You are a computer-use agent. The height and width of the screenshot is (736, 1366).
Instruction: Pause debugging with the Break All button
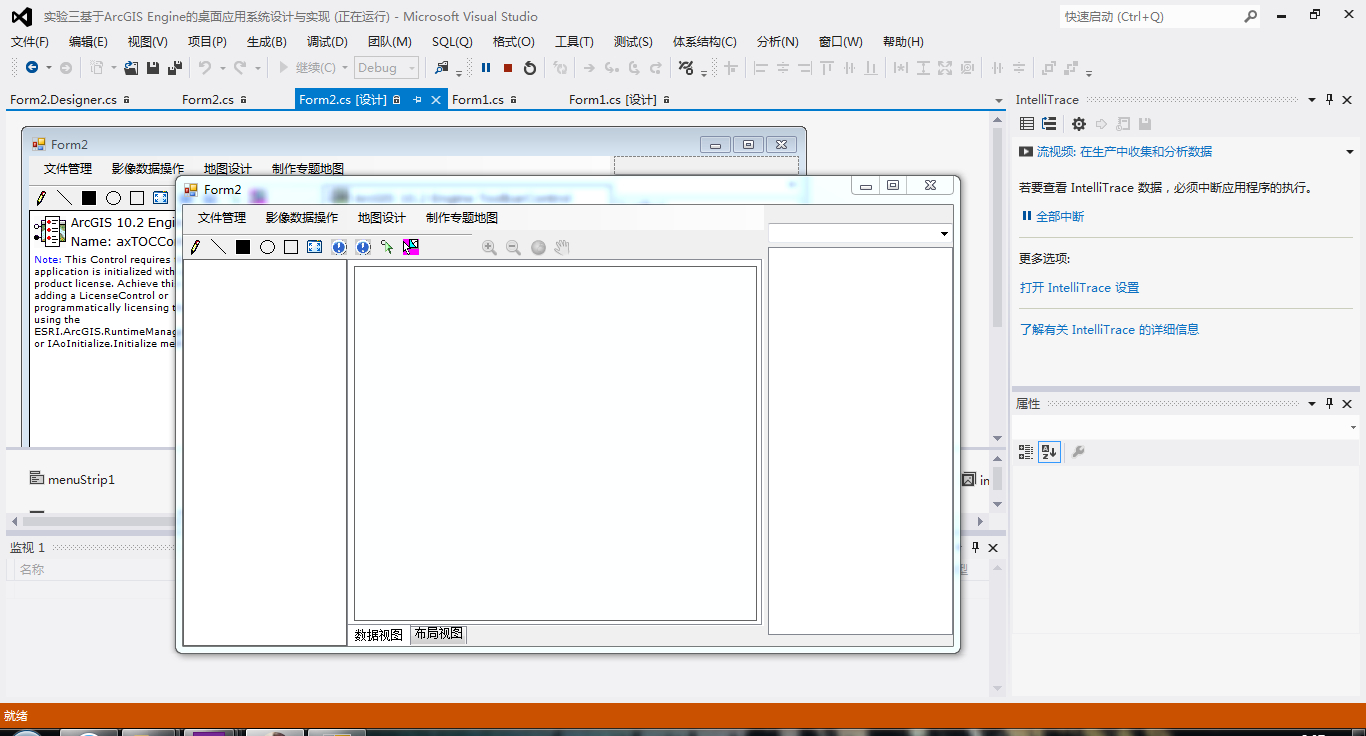486,68
